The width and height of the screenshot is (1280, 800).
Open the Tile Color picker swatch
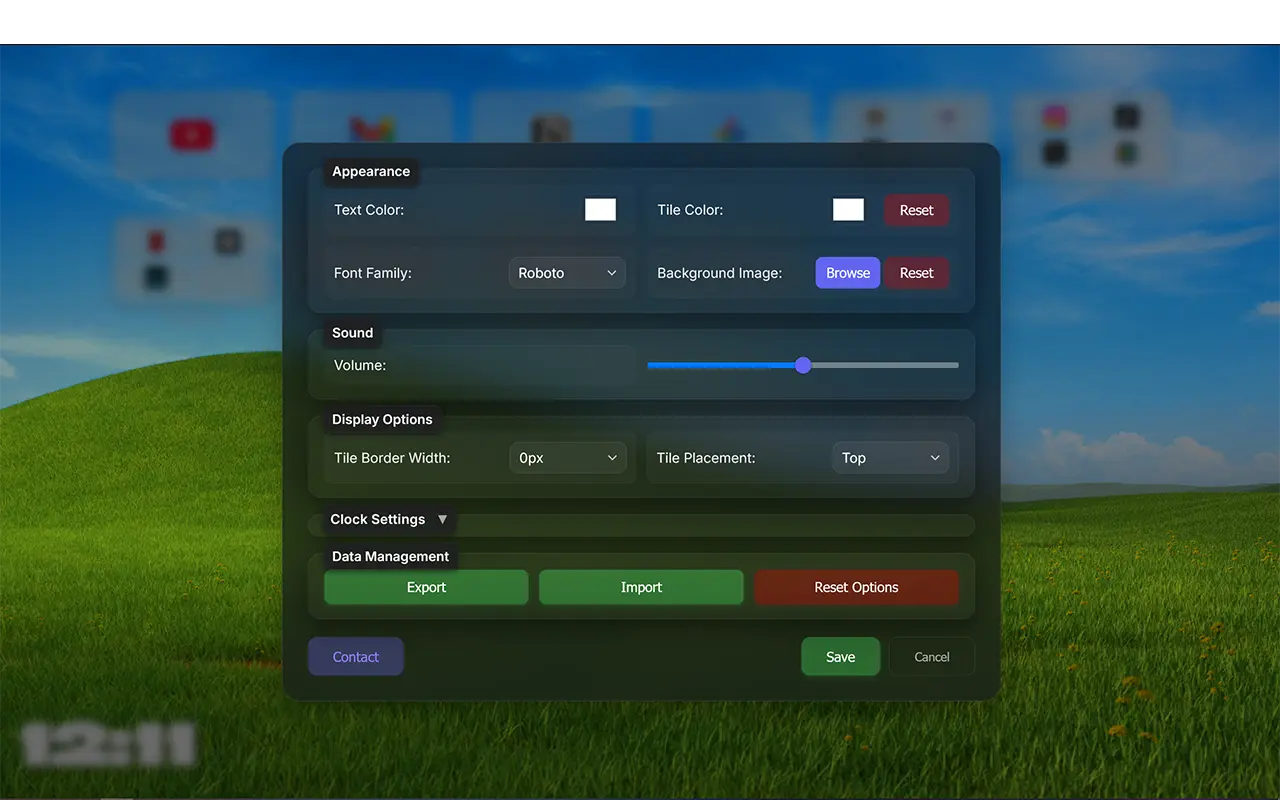tap(848, 209)
